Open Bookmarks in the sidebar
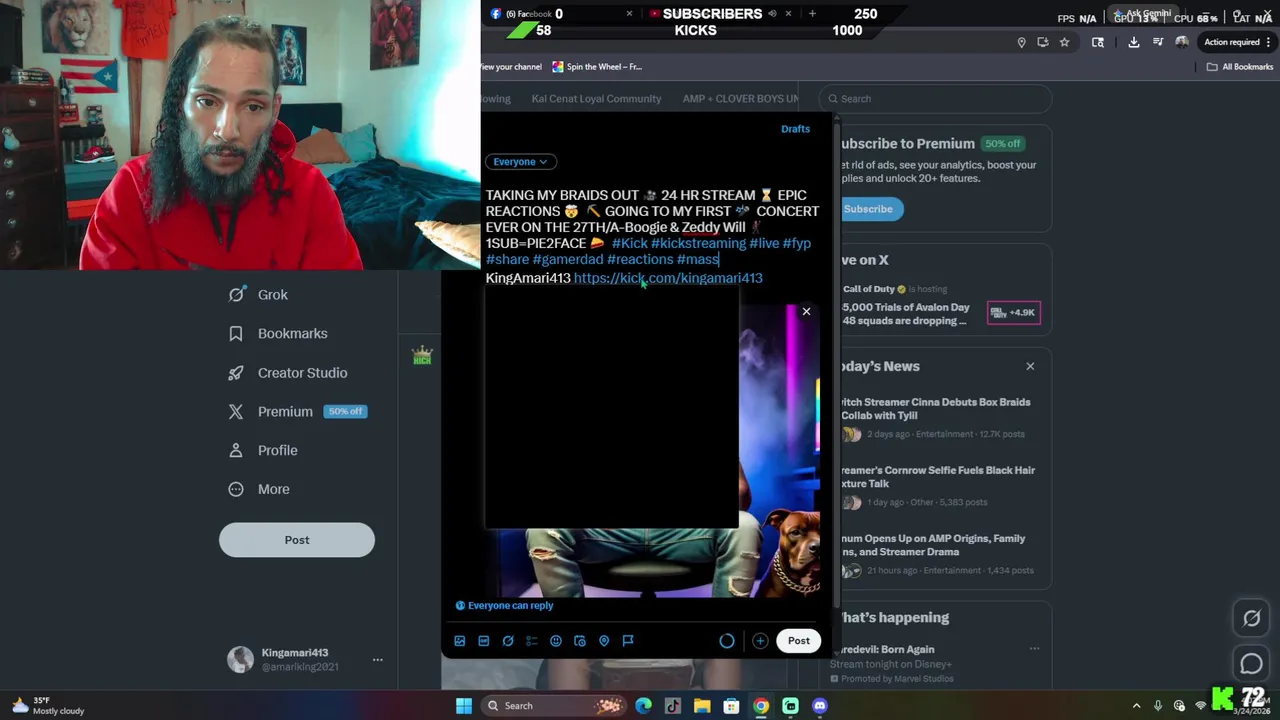Image resolution: width=1280 pixels, height=720 pixels. pyautogui.click(x=279, y=334)
